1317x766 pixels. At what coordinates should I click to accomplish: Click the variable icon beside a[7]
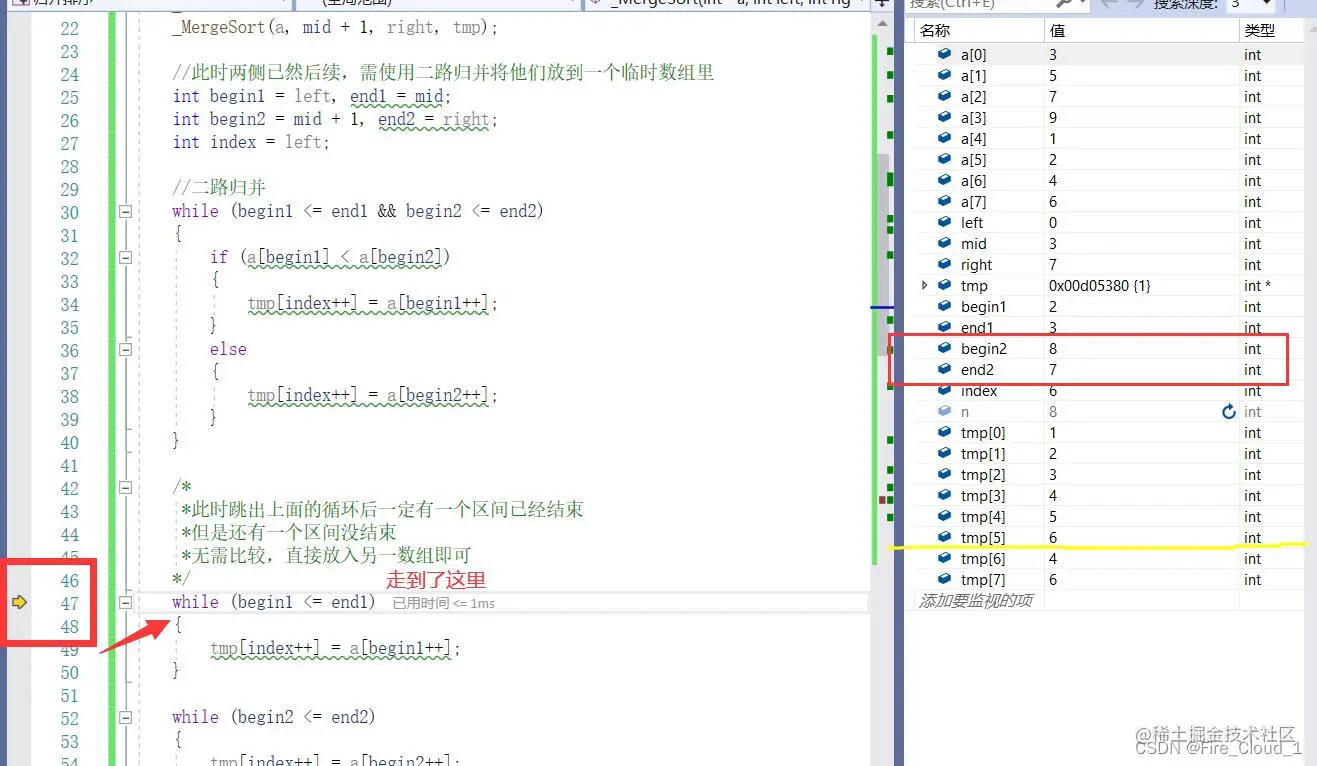(944, 201)
